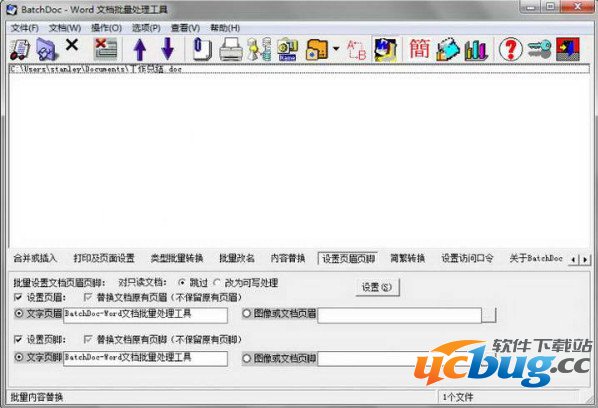Image resolution: width=598 pixels, height=408 pixels.
Task: Switch to the 关于BatchDoc tab
Action: 536,258
